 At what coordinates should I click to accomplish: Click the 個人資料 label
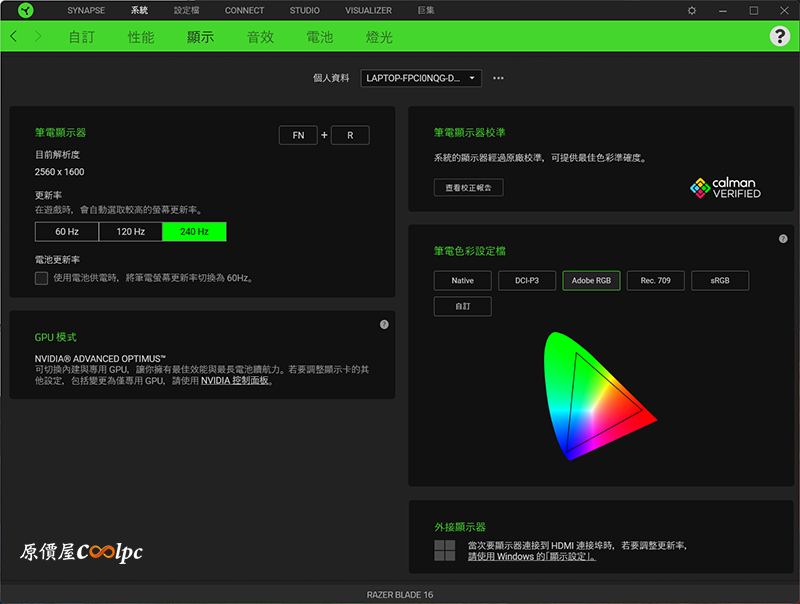[x=331, y=78]
